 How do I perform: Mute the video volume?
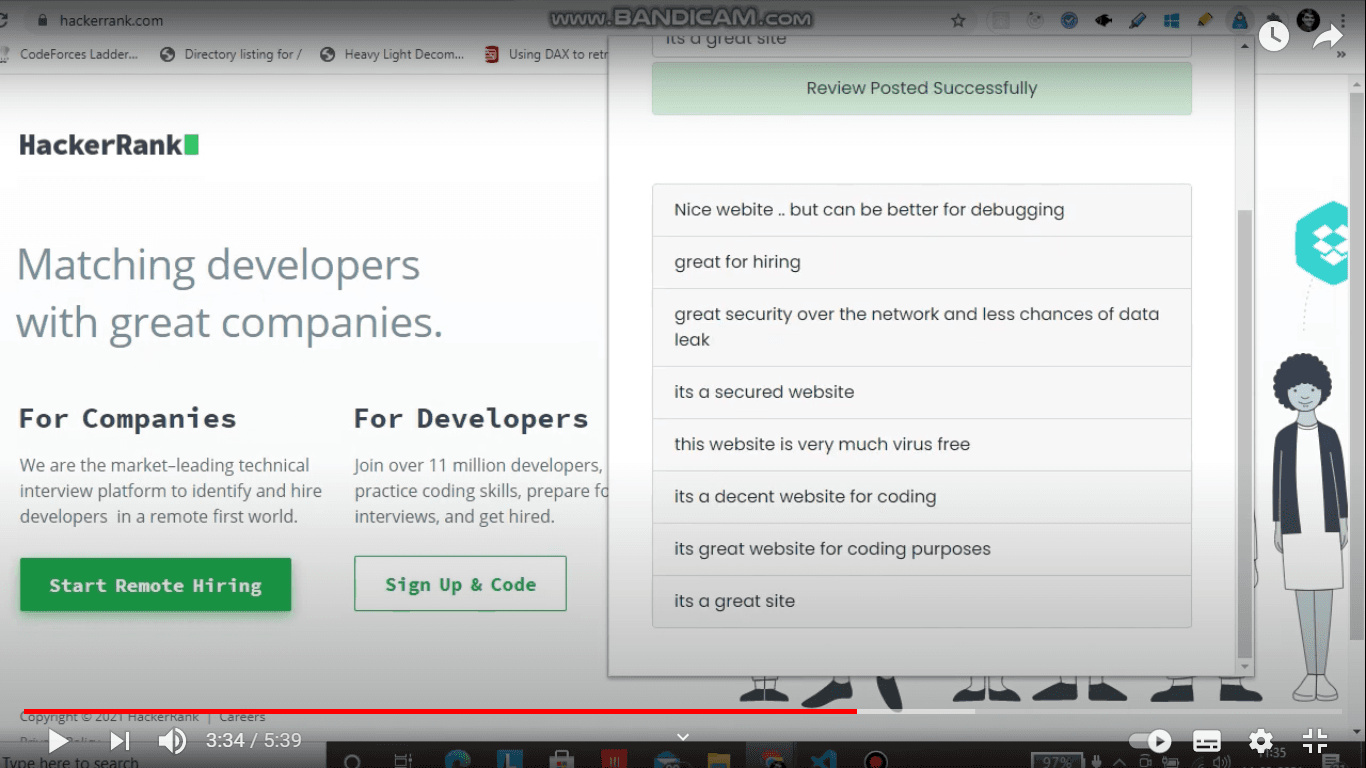click(172, 741)
